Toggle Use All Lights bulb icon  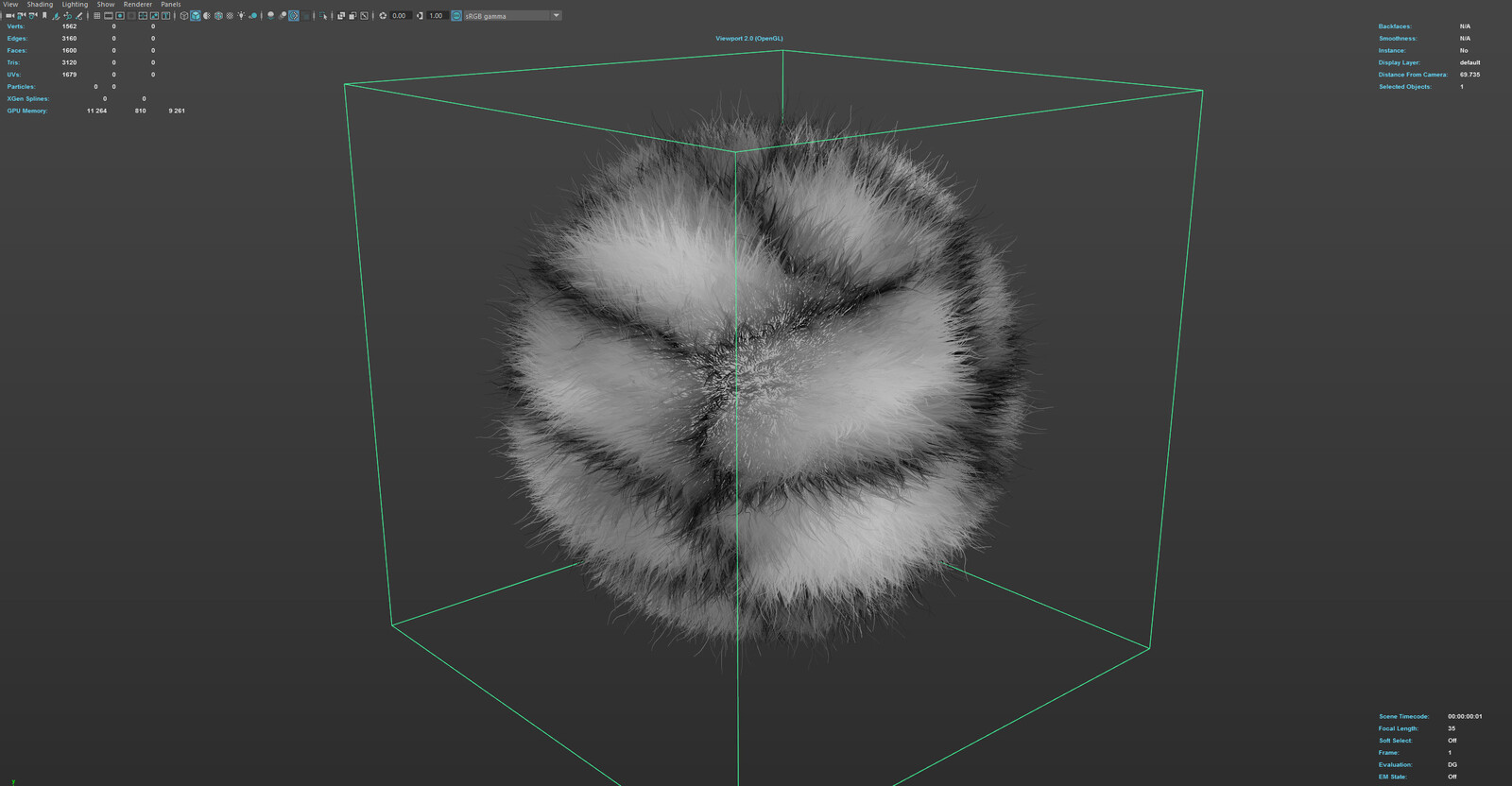click(x=241, y=15)
